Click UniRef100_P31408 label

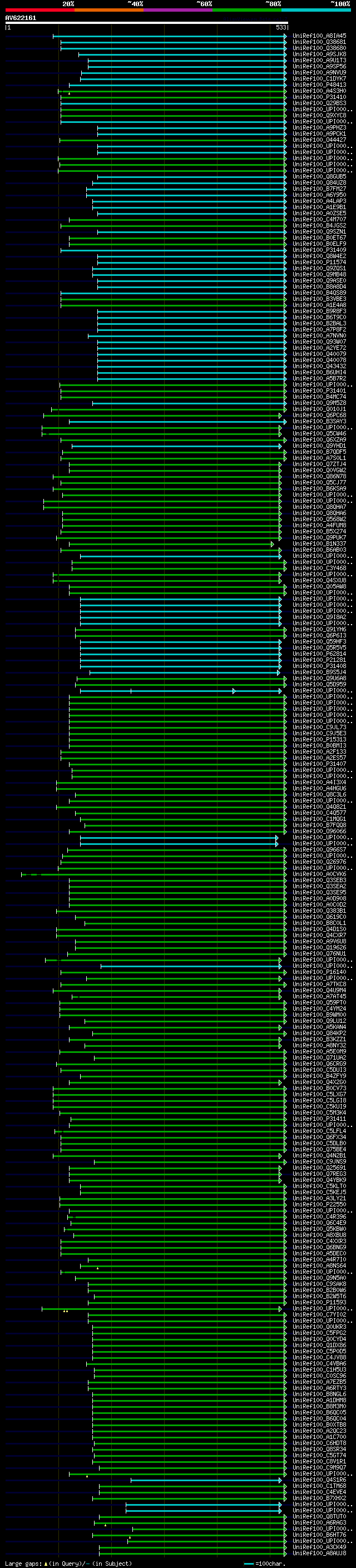[x=319, y=666]
